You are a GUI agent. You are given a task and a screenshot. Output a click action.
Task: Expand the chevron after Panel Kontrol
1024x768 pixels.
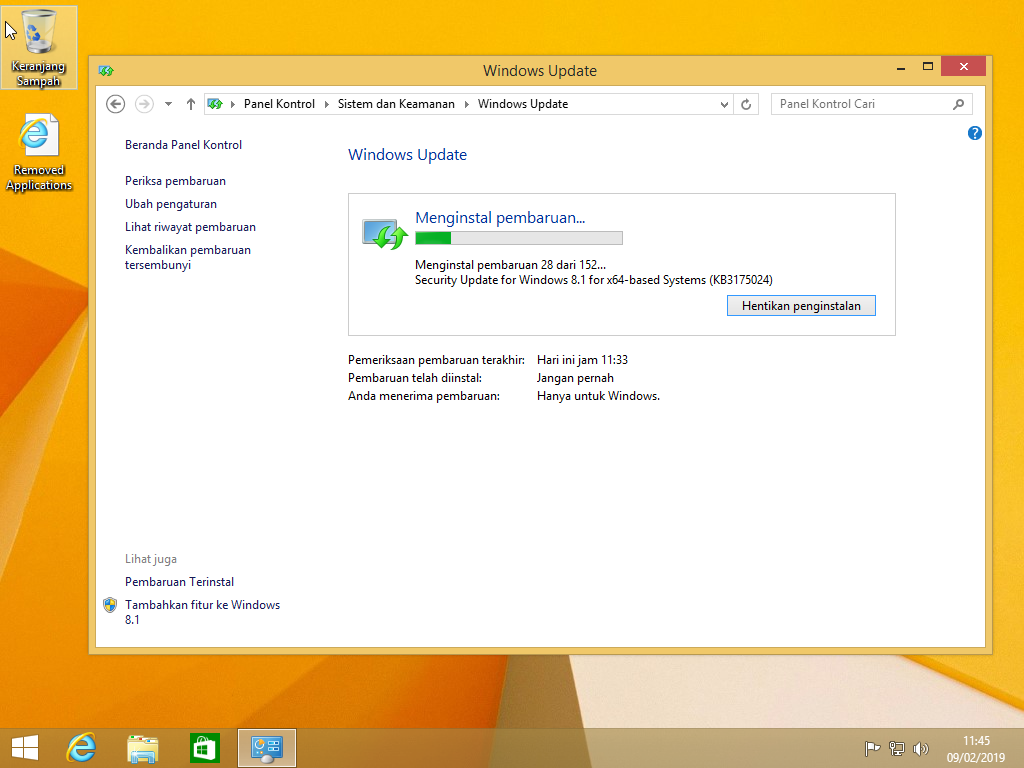(327, 104)
